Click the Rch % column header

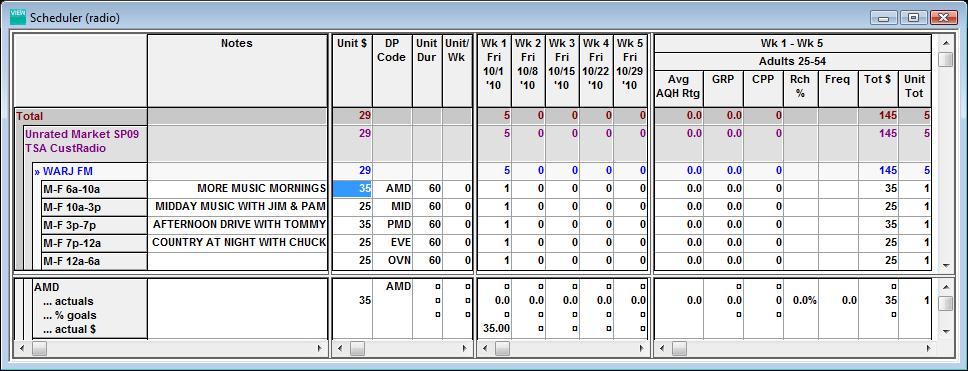coord(801,88)
